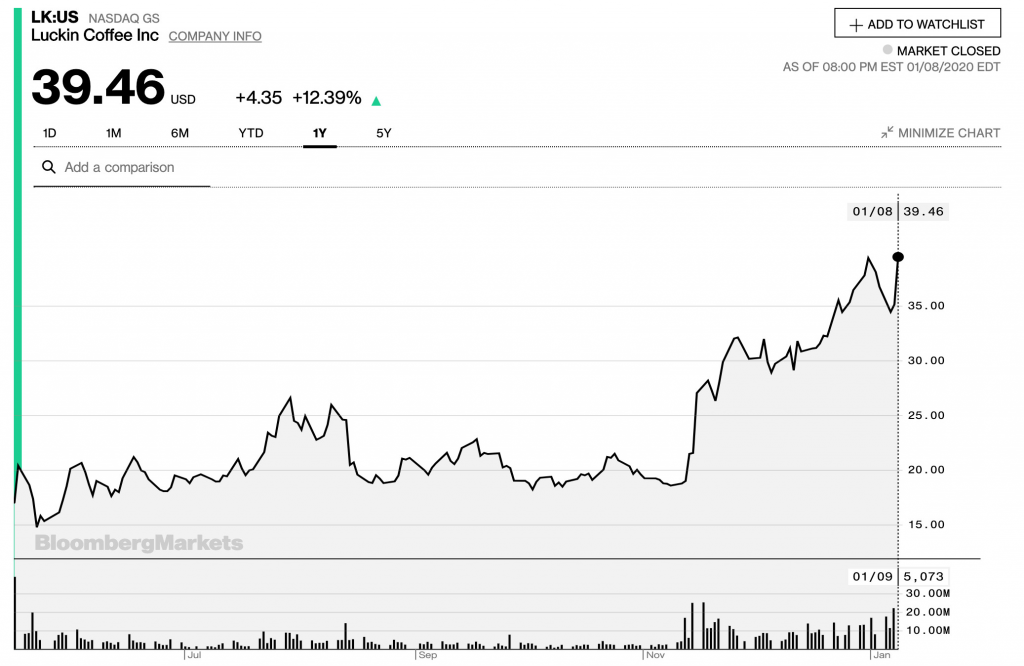Click the gray market closed status dot
Screen dimensions: 1024x666
(x=888, y=50)
